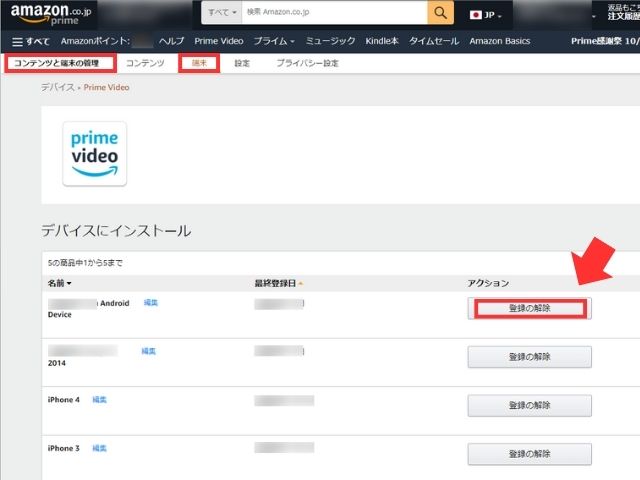Open ヘルプ in navigation bar
The image size is (640, 480).
click(x=171, y=41)
